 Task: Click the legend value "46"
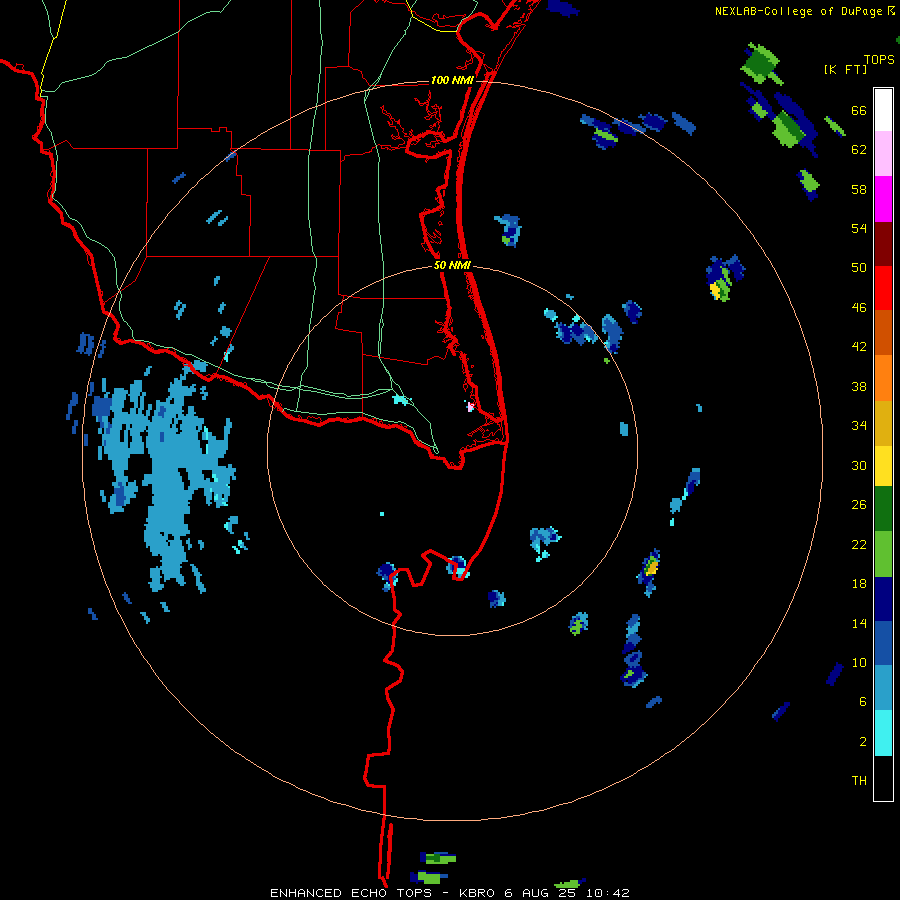click(859, 308)
